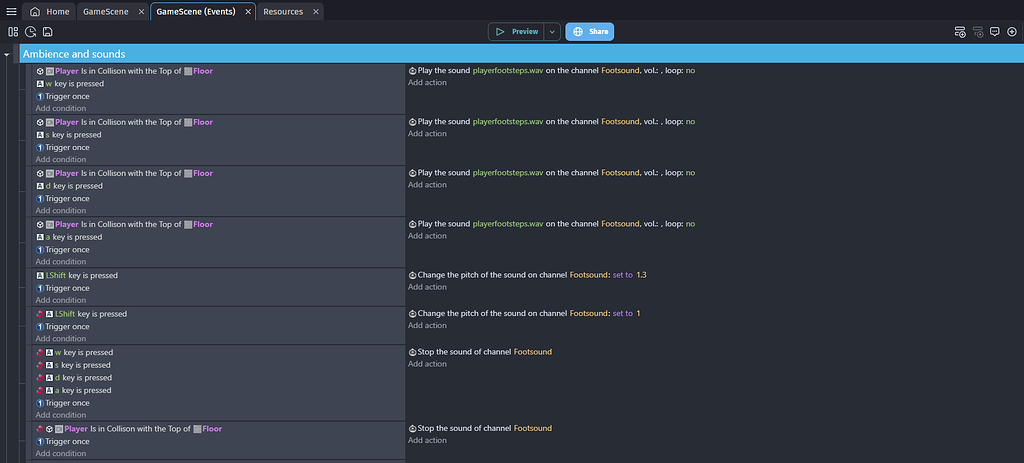Add a comment with the speech bubble icon

pyautogui.click(x=995, y=31)
